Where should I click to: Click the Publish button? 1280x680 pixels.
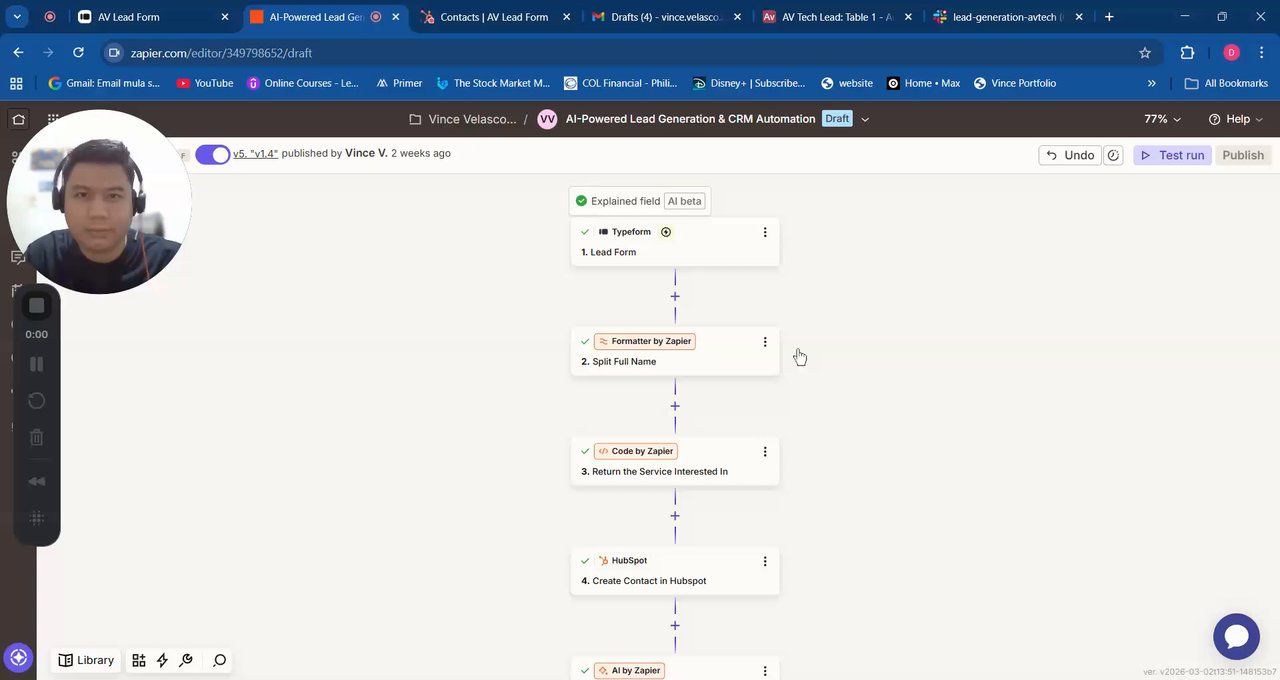pos(1243,155)
